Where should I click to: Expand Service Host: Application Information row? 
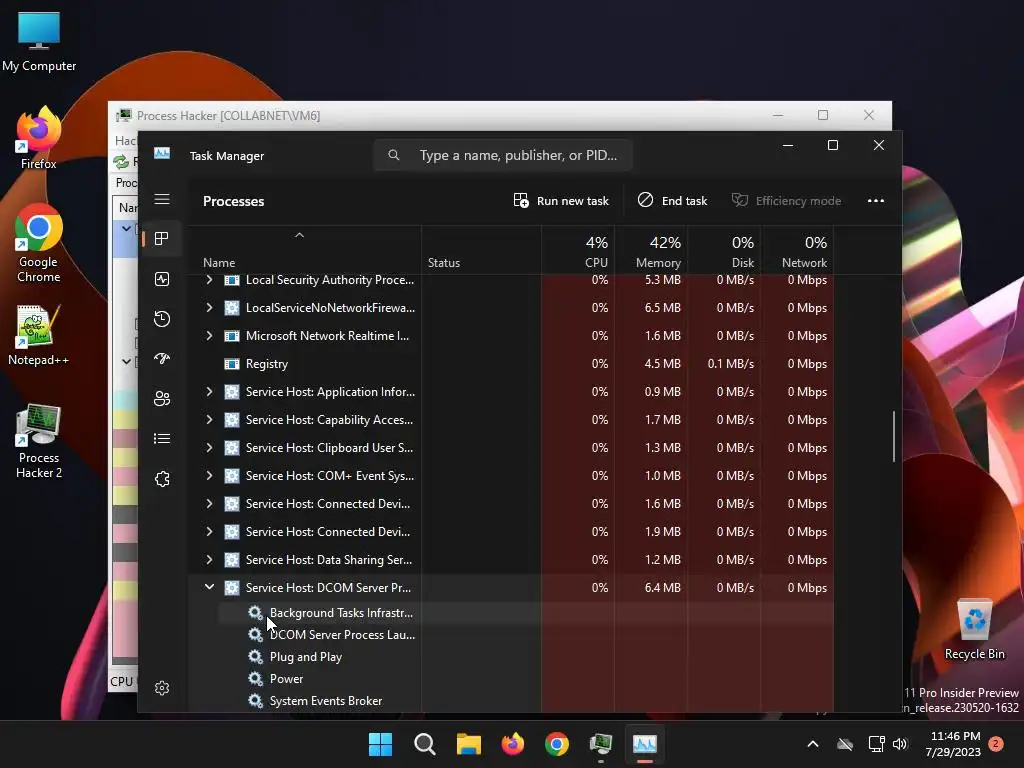(x=209, y=392)
